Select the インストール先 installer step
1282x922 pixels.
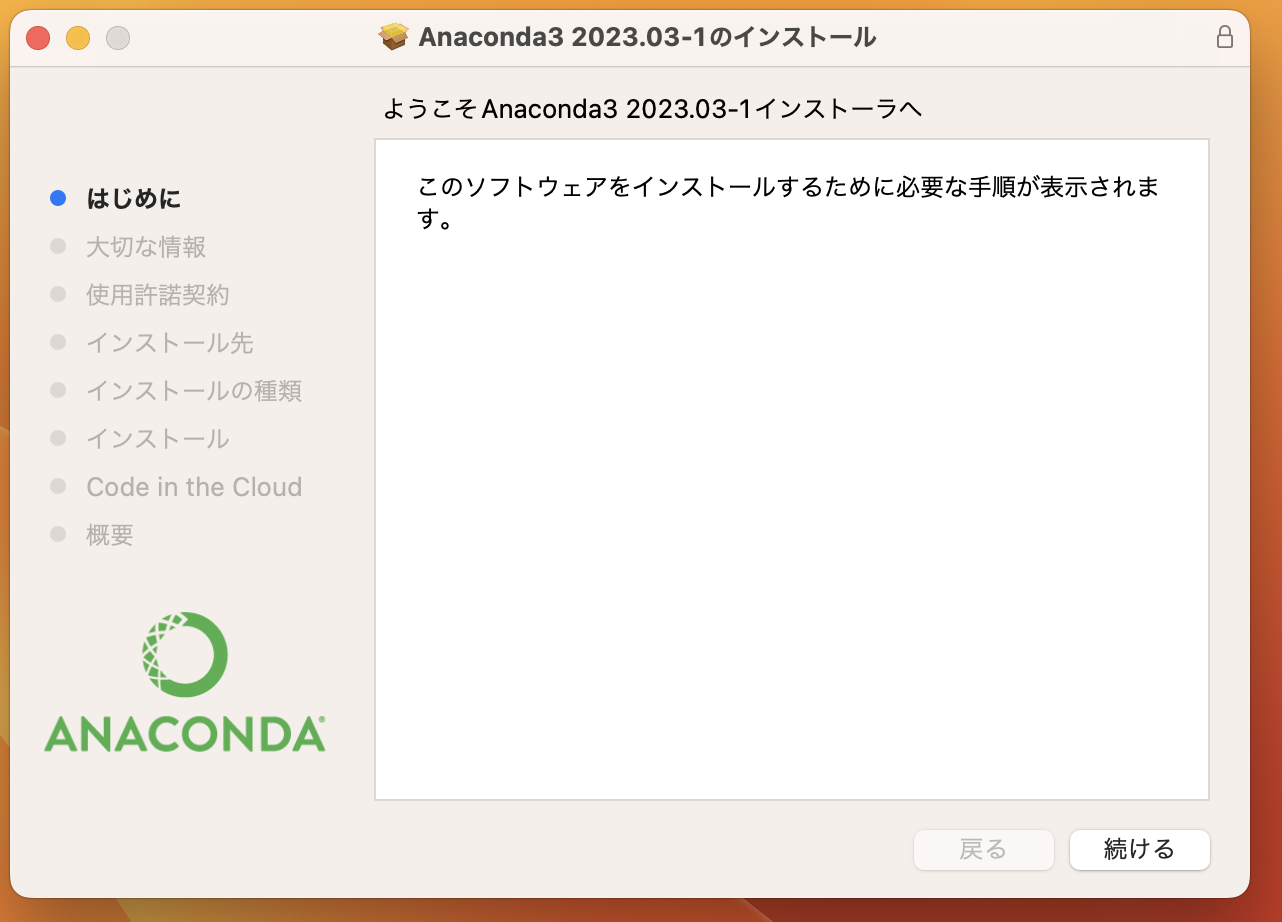pos(171,343)
